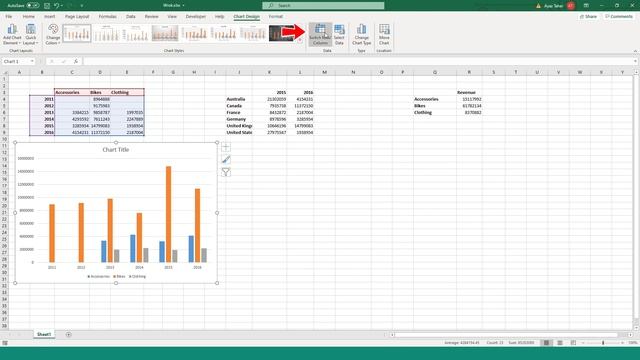Click the horizontal scrollbar

506,335
